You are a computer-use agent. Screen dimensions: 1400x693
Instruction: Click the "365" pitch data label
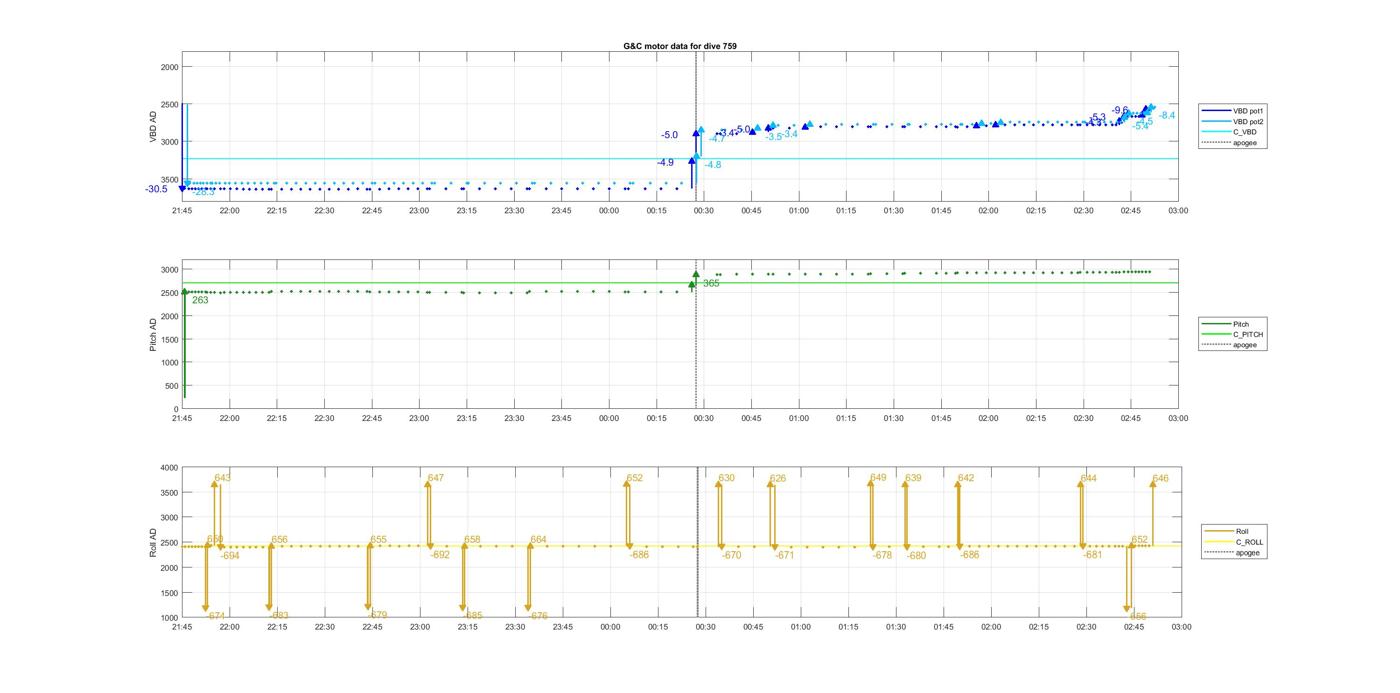711,283
